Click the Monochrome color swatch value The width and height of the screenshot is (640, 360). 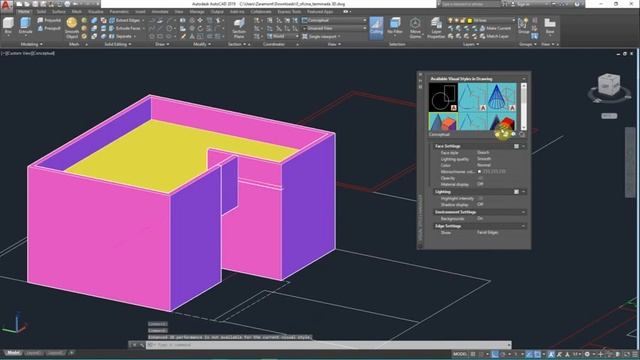(492, 172)
